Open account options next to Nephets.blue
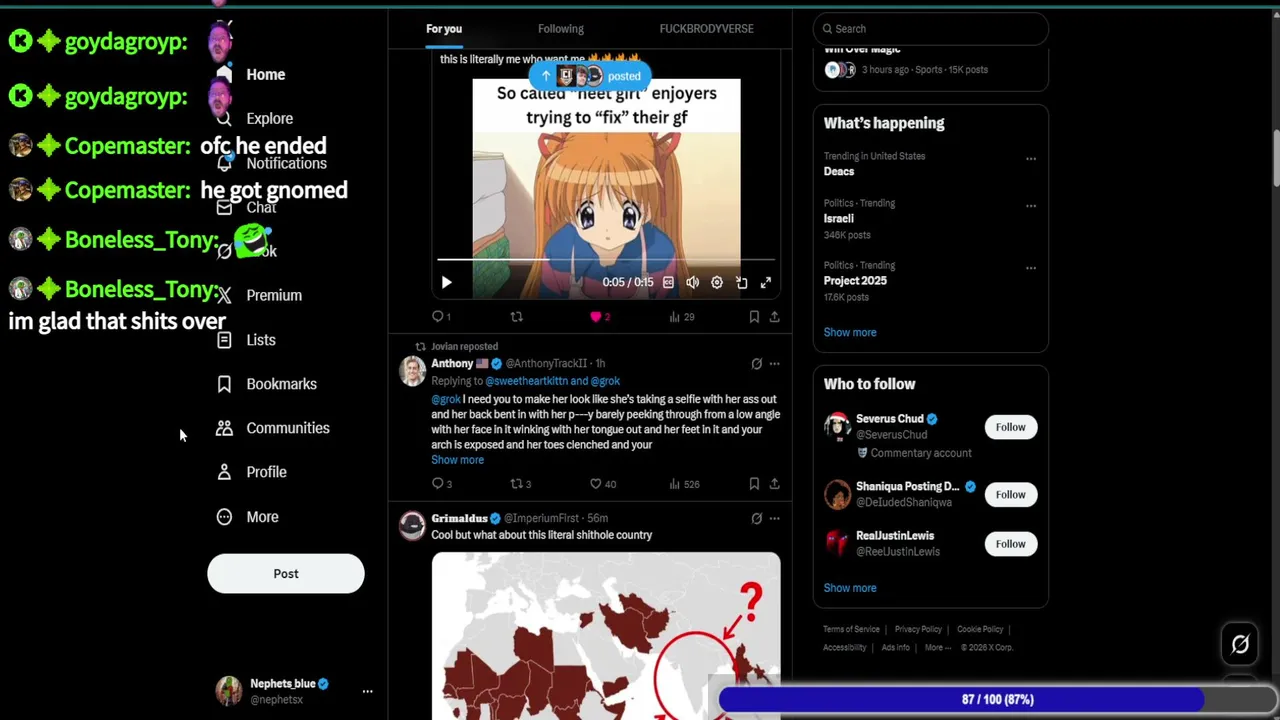This screenshot has width=1280, height=720. (367, 691)
